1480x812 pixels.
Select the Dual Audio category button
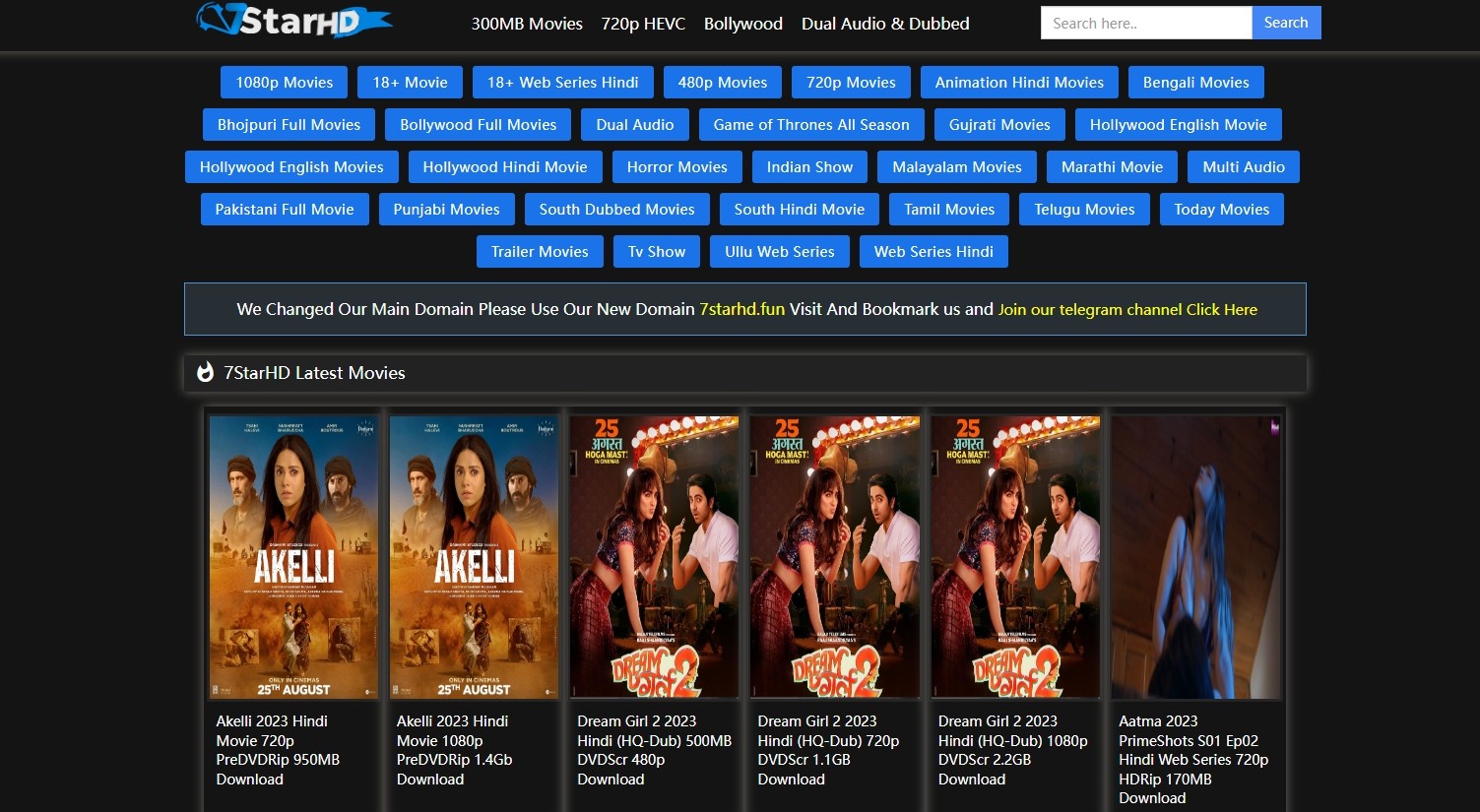pyautogui.click(x=635, y=125)
